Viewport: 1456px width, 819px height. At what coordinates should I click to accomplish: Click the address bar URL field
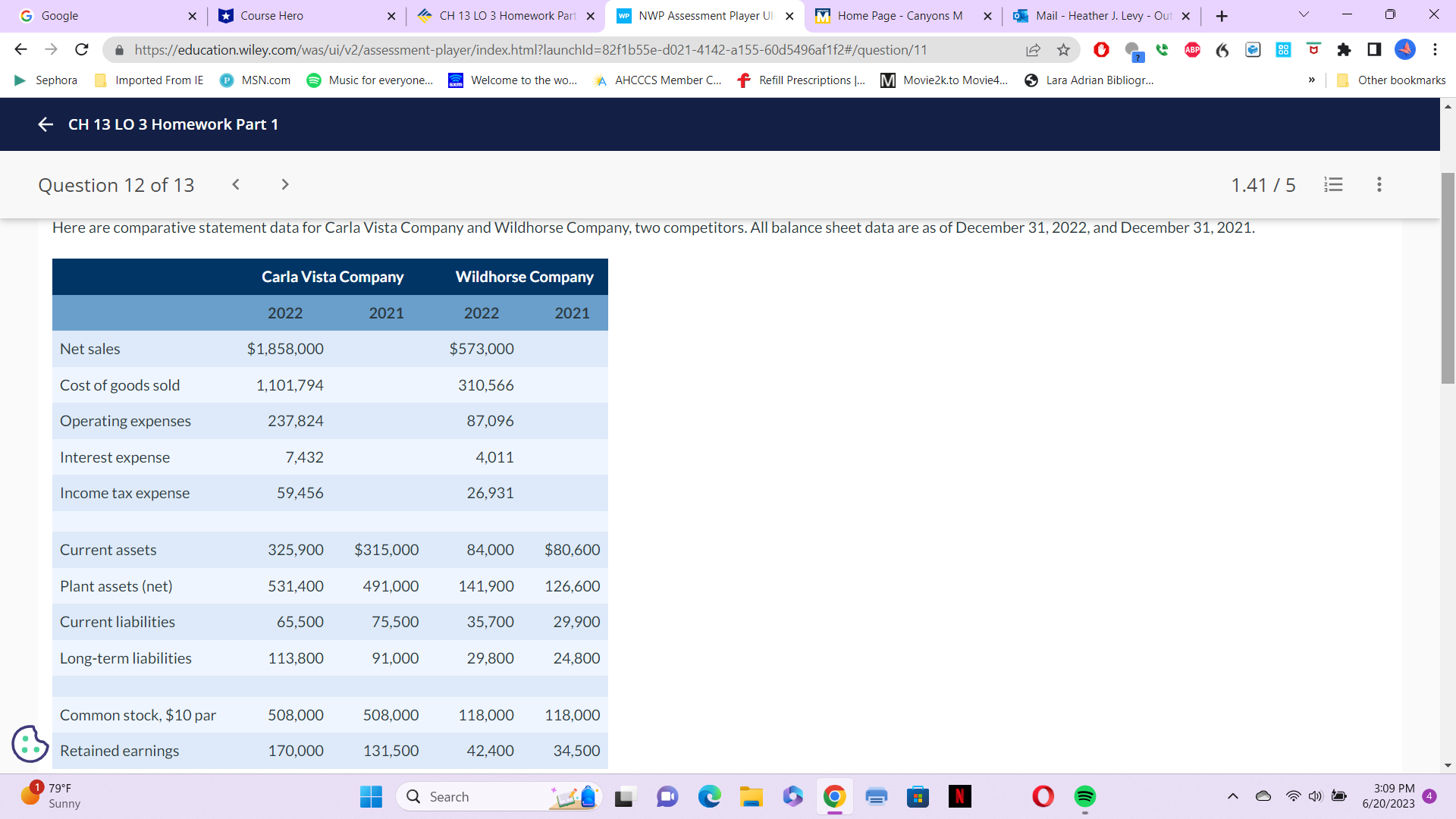531,50
